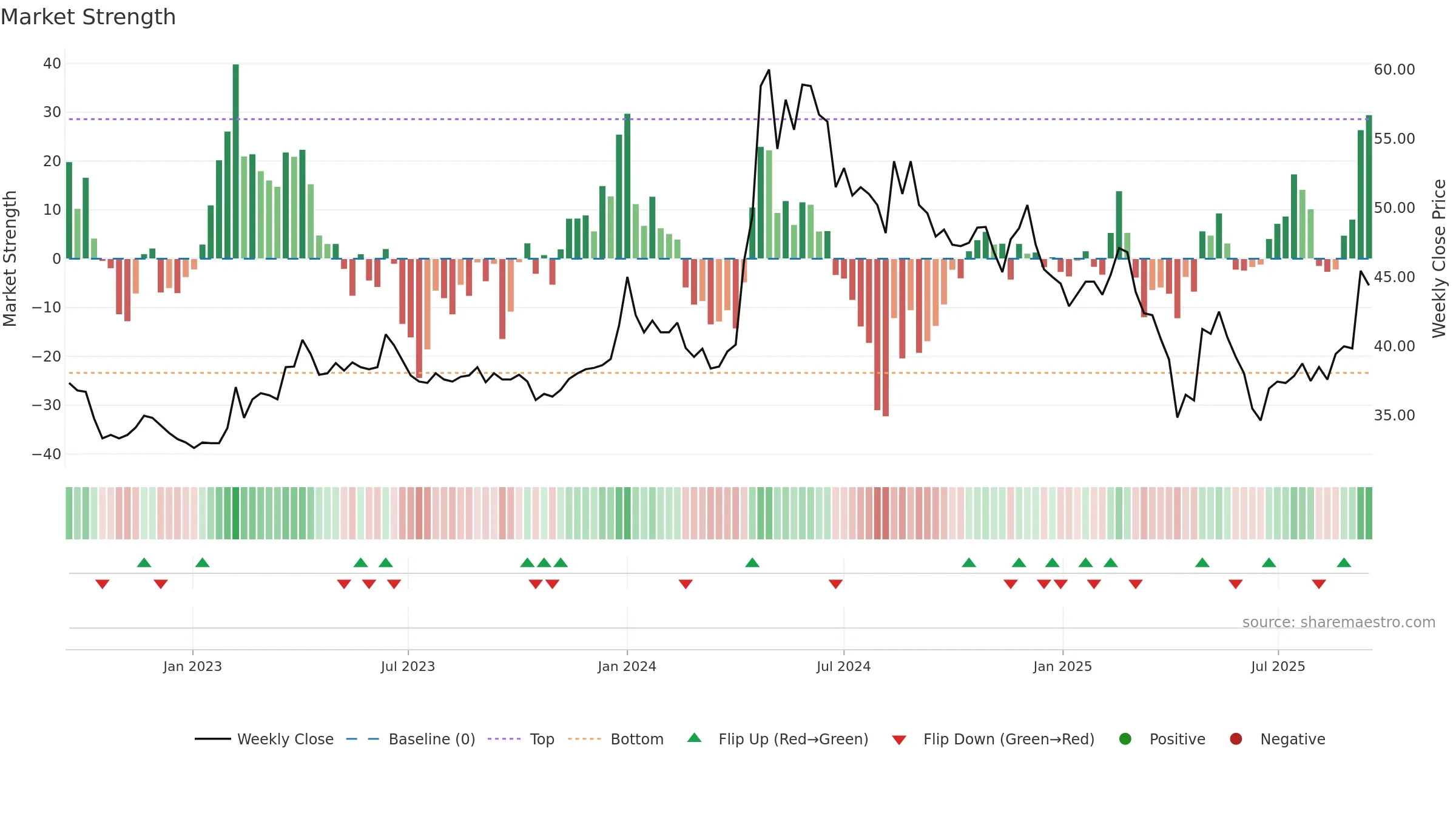Click the tallest green bar reaching 40
The width and height of the screenshot is (1456, 819).
click(x=235, y=161)
